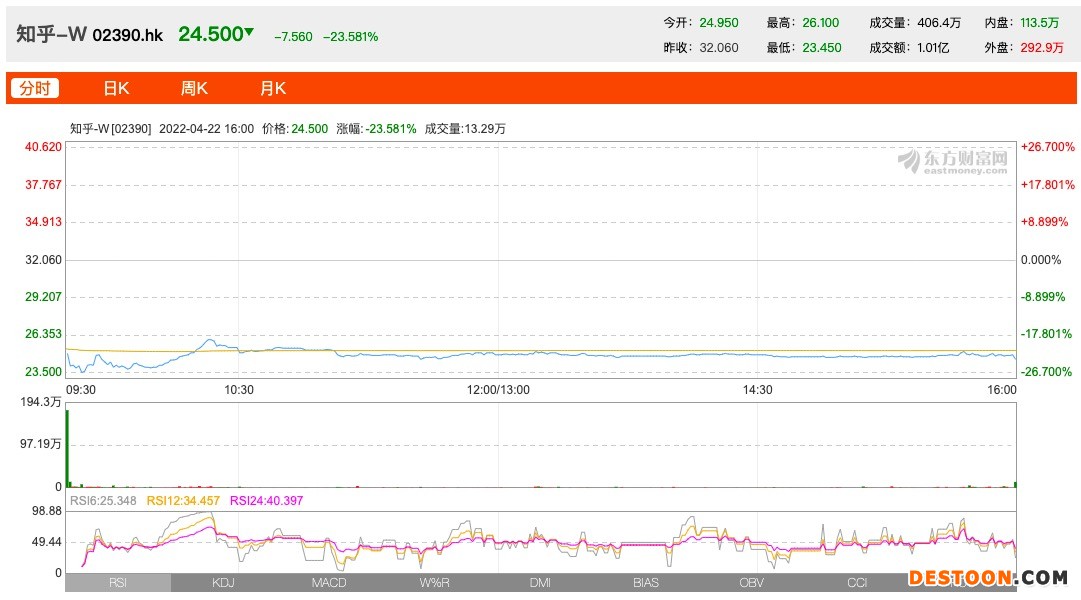This screenshot has height=600, width=1081.
Task: Show the MACD indicator
Action: [x=329, y=582]
